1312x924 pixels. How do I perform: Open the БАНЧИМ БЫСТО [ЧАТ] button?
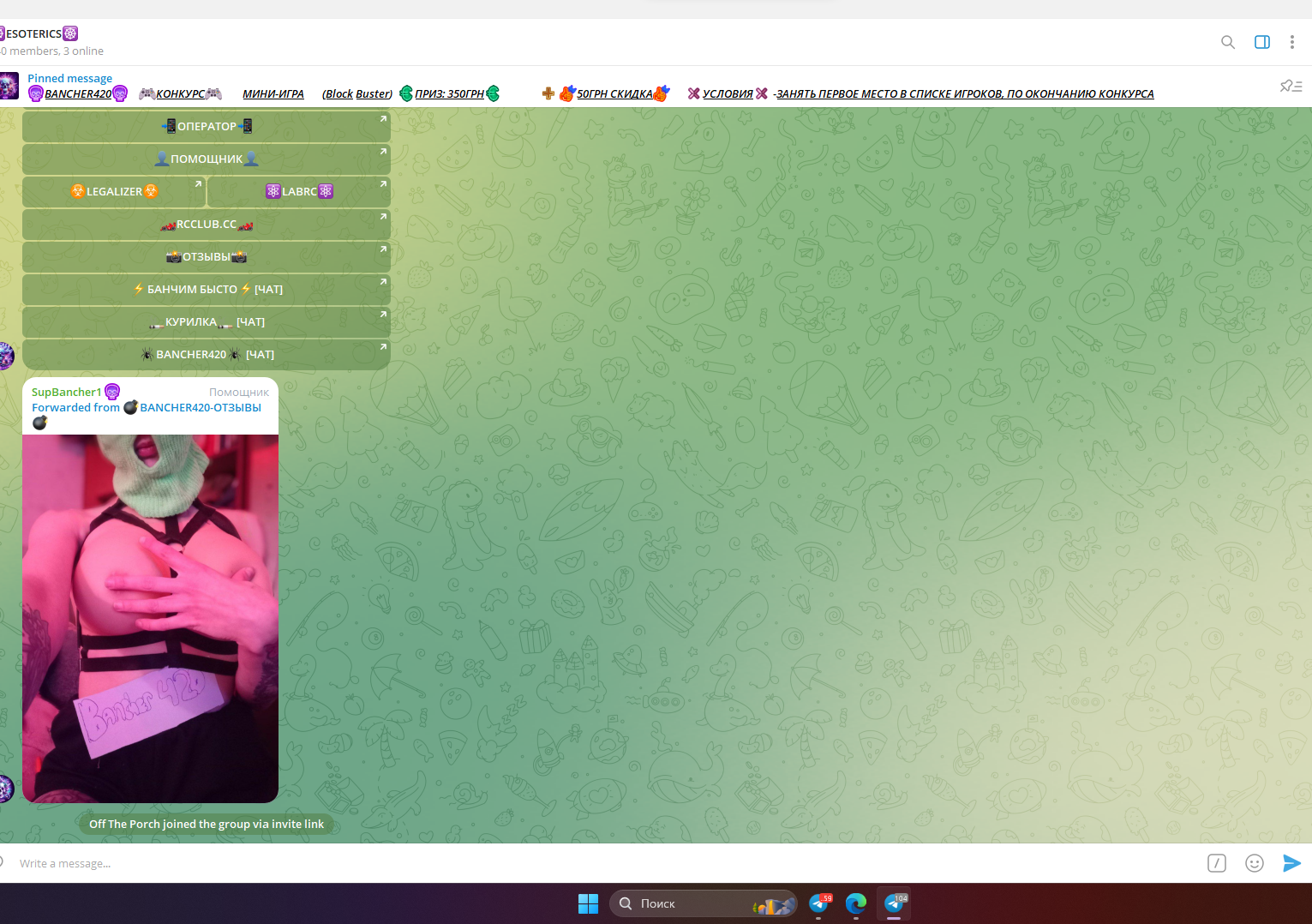click(207, 289)
